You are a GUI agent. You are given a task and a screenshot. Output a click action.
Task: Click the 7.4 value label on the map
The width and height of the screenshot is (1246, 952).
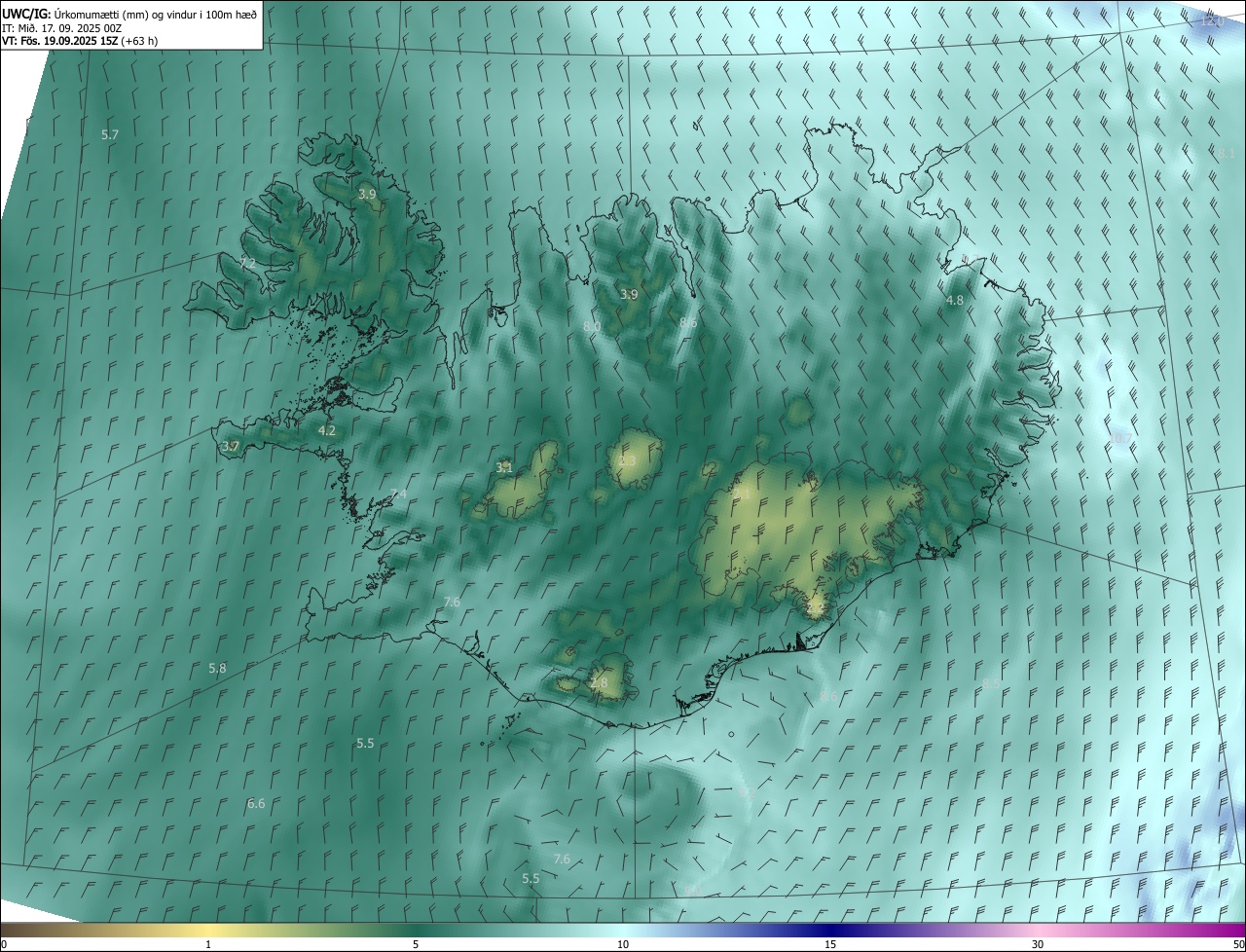tap(398, 494)
